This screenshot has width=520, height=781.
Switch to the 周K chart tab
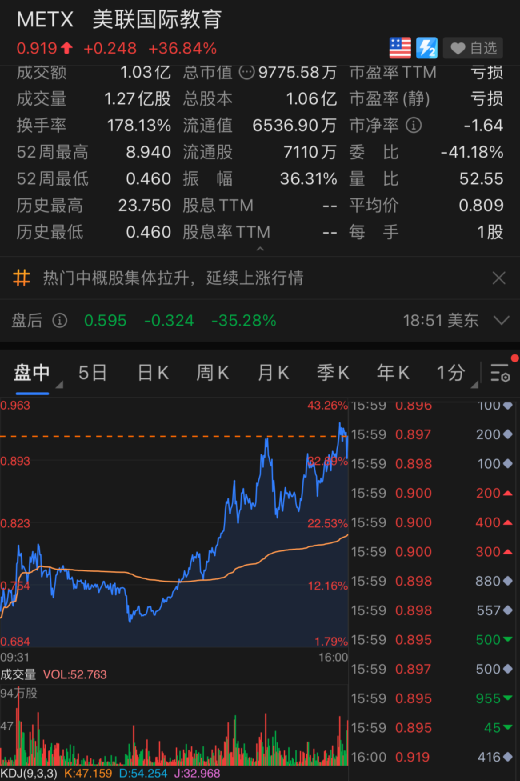[213, 373]
